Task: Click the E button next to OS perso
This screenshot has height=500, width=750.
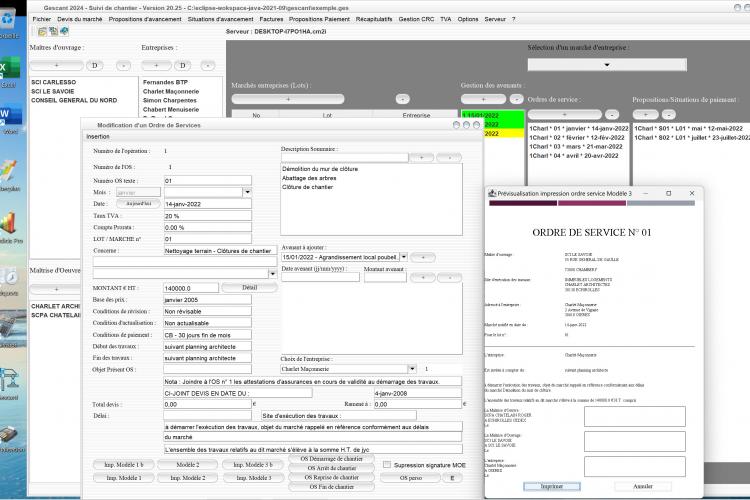Action: coord(452,478)
